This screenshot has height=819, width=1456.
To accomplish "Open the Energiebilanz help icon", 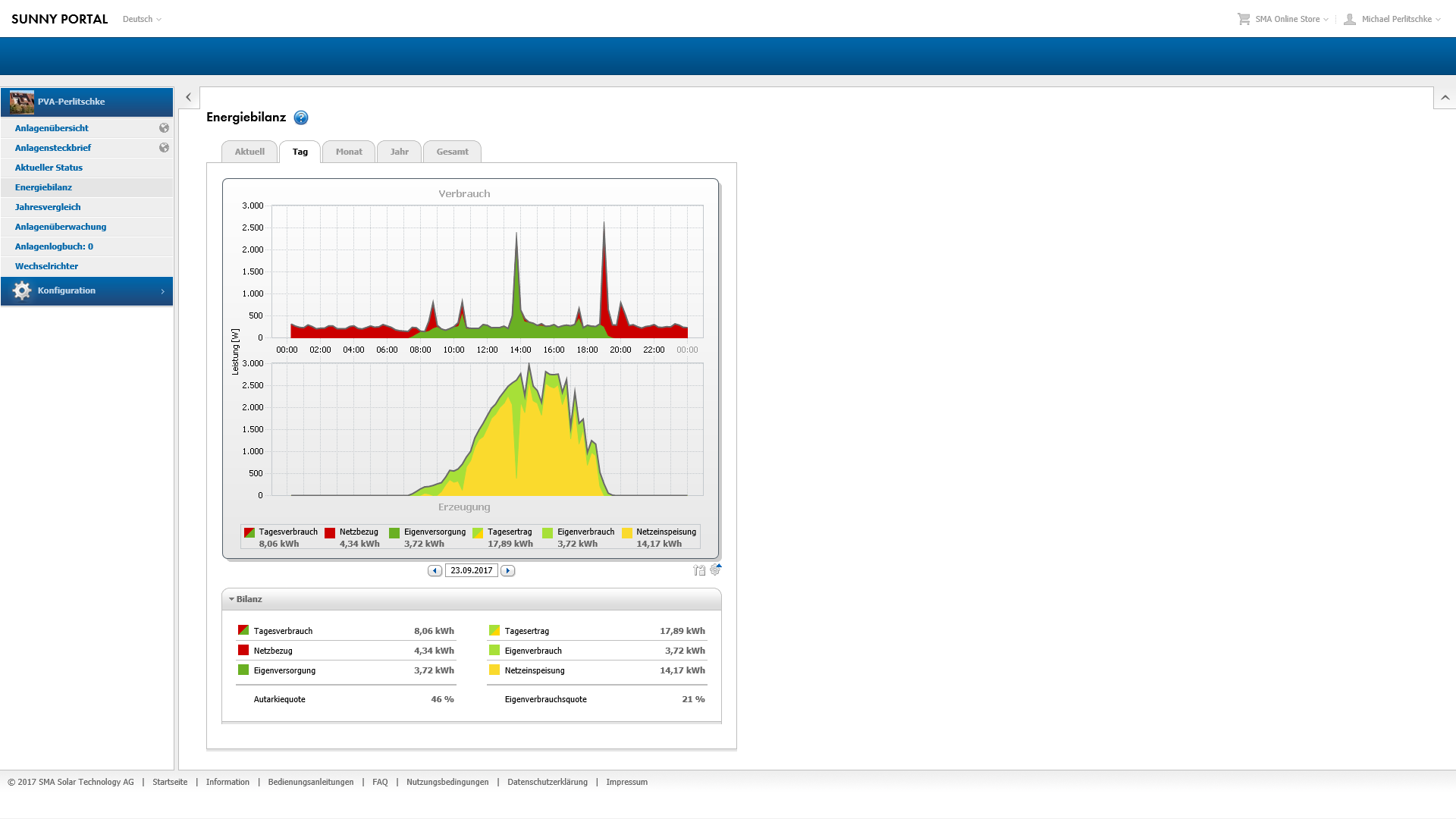I will coord(301,118).
